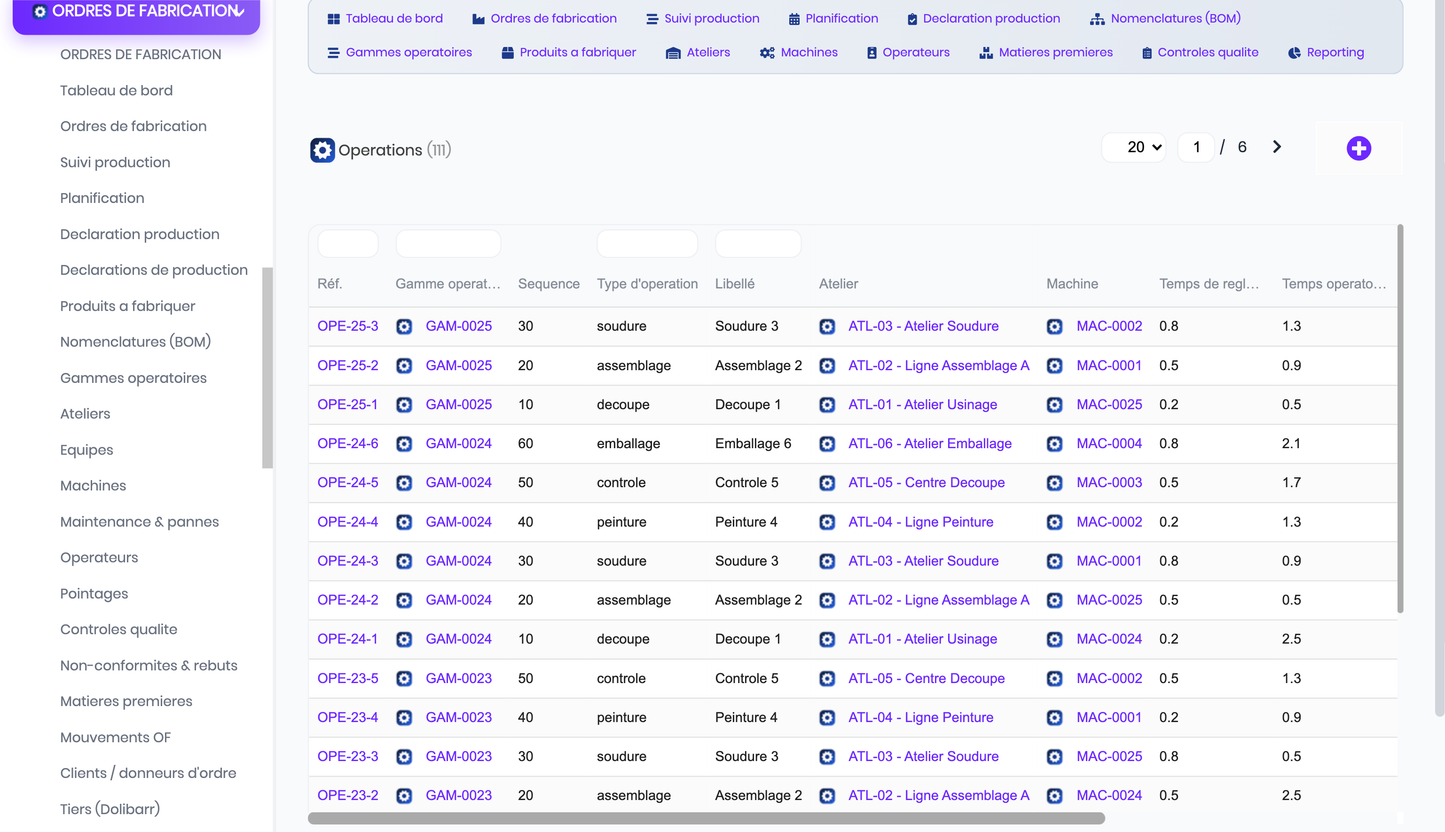Click the Réf. column filter field
This screenshot has width=1445, height=832.
click(348, 243)
